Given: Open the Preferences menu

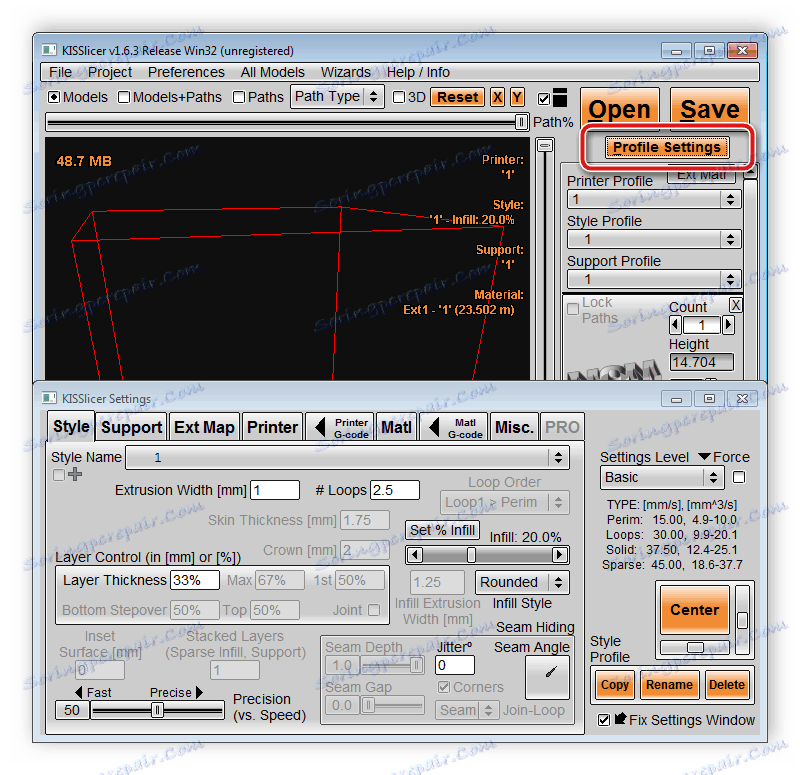Looking at the screenshot, I should click(186, 72).
